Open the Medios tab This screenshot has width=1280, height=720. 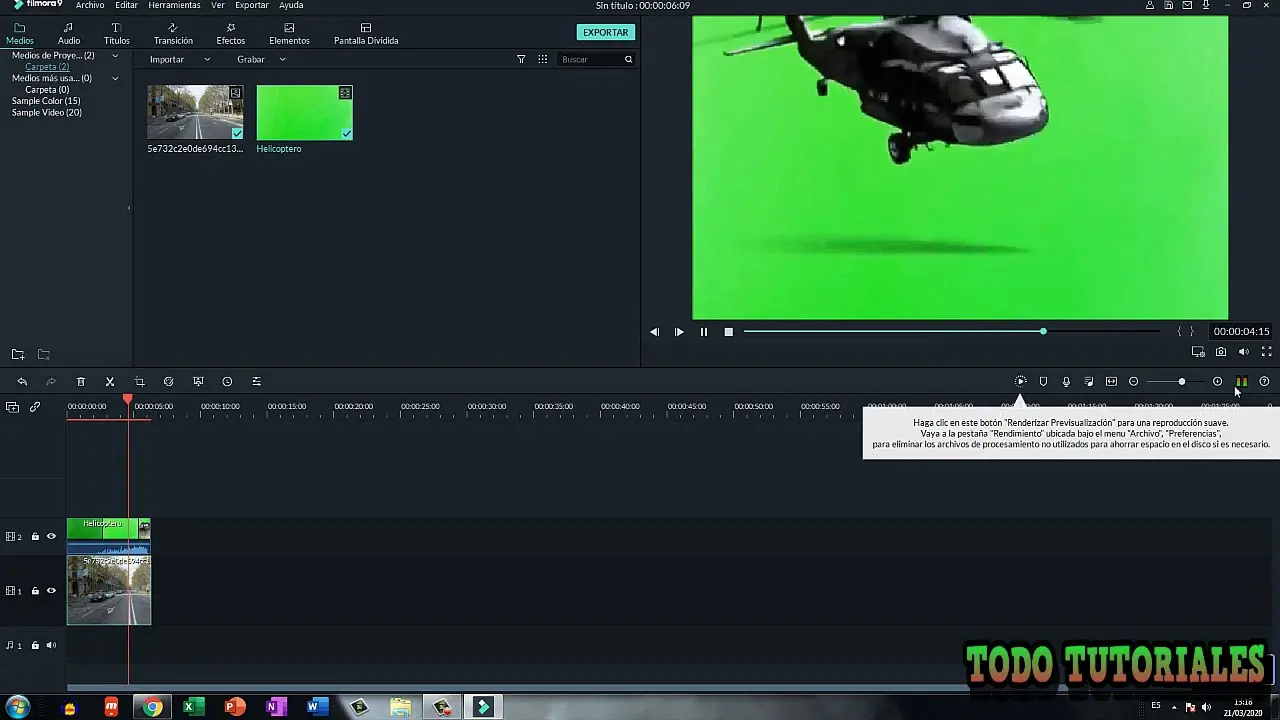tap(20, 34)
